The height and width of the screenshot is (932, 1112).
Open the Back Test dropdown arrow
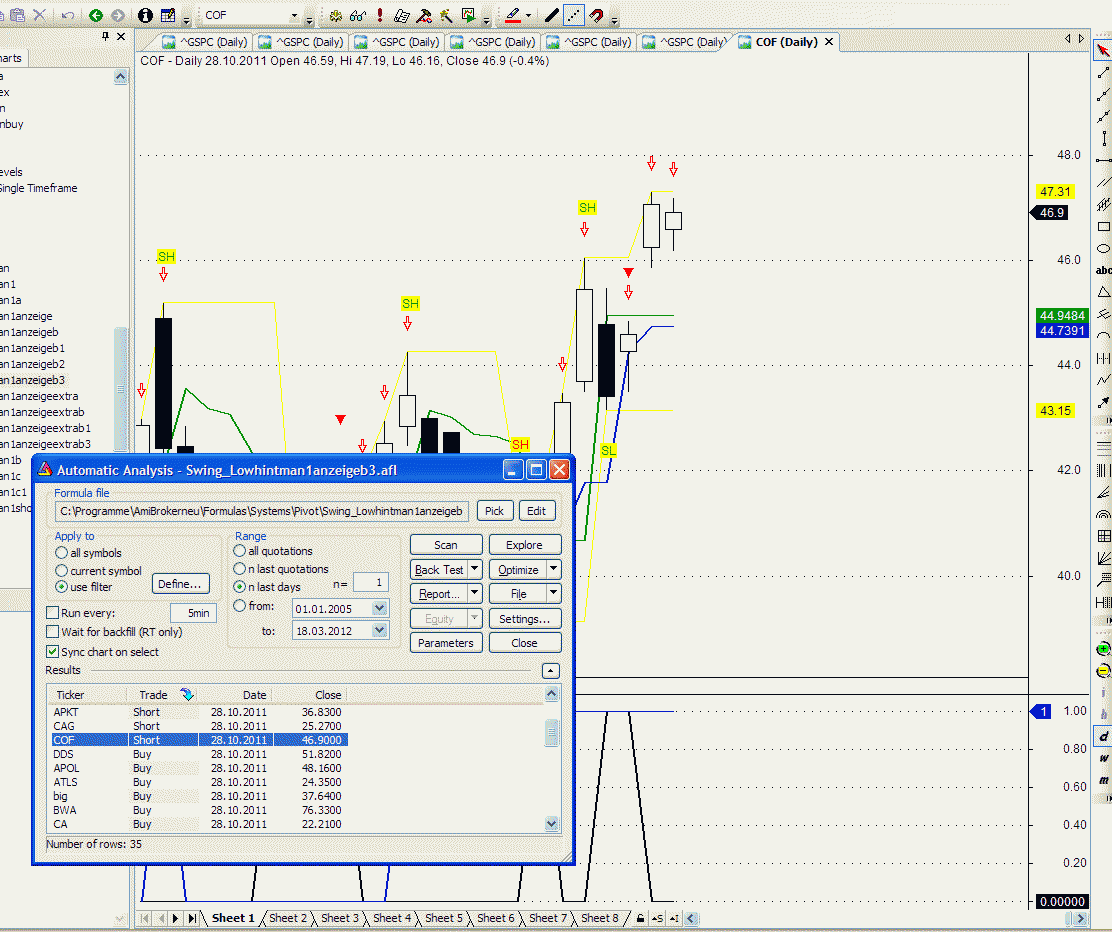click(x=474, y=570)
